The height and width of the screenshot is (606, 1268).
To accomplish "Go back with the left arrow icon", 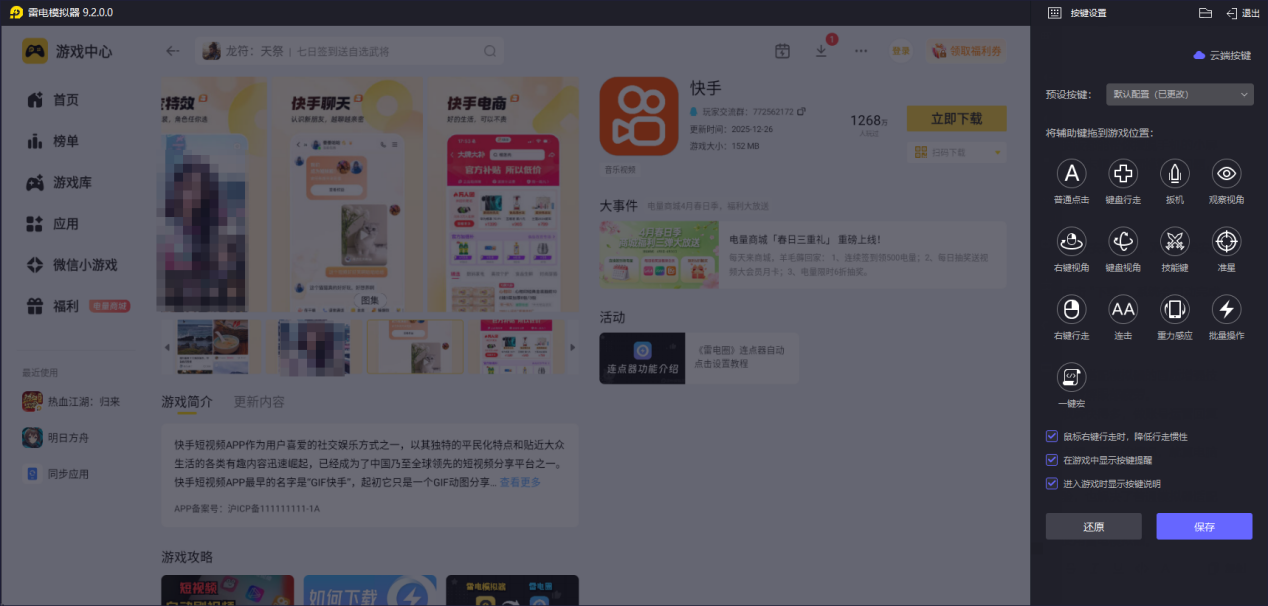I will (173, 51).
